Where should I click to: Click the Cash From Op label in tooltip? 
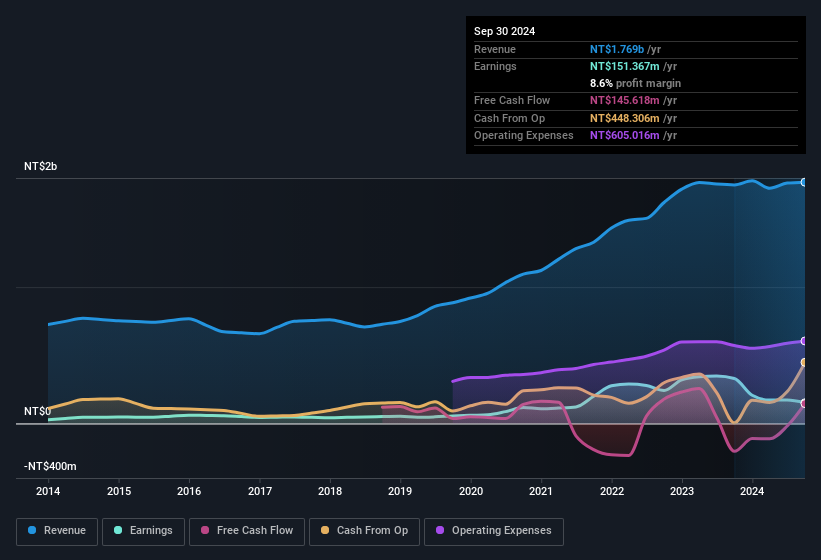click(509, 118)
